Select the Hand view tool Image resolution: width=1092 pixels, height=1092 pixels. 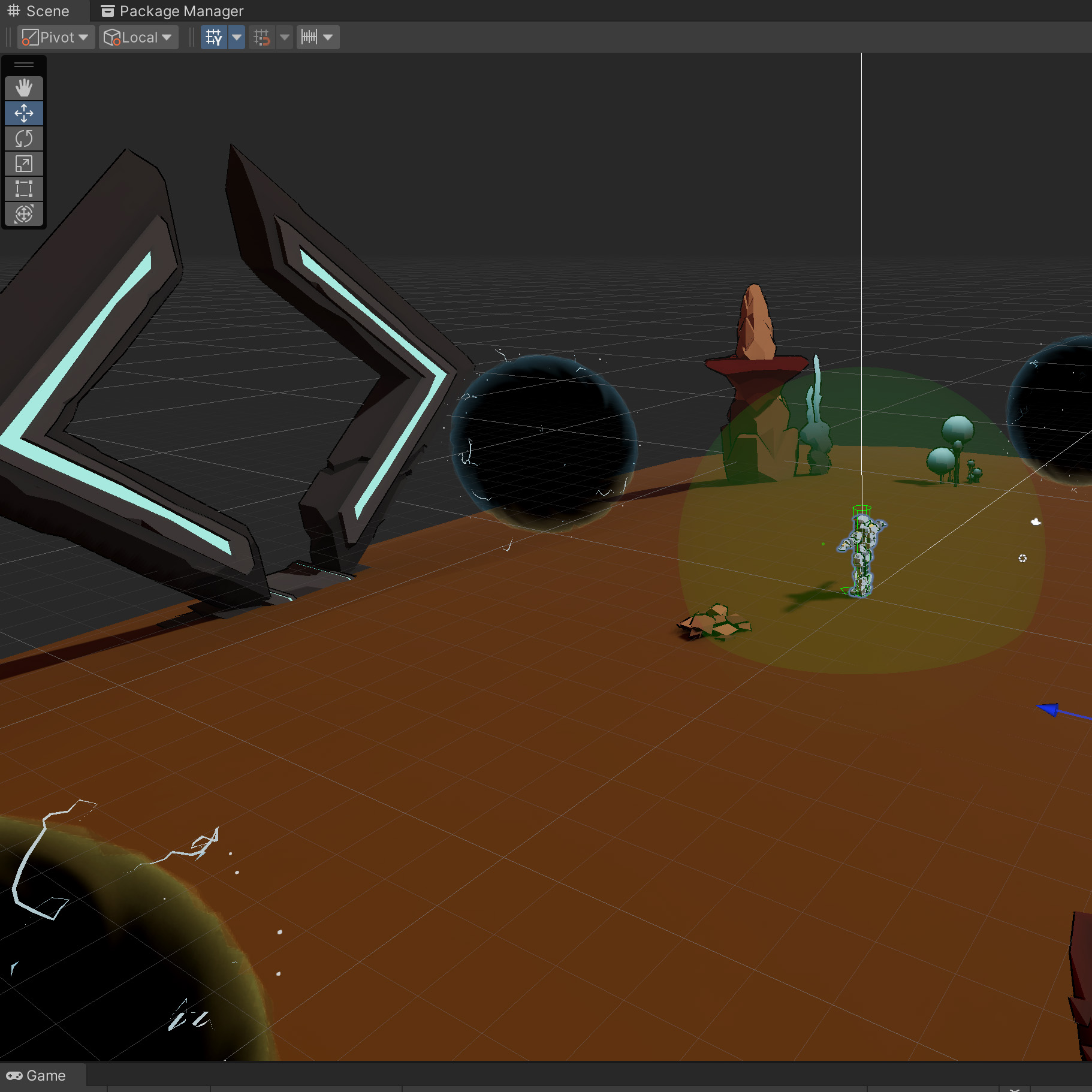coord(24,88)
